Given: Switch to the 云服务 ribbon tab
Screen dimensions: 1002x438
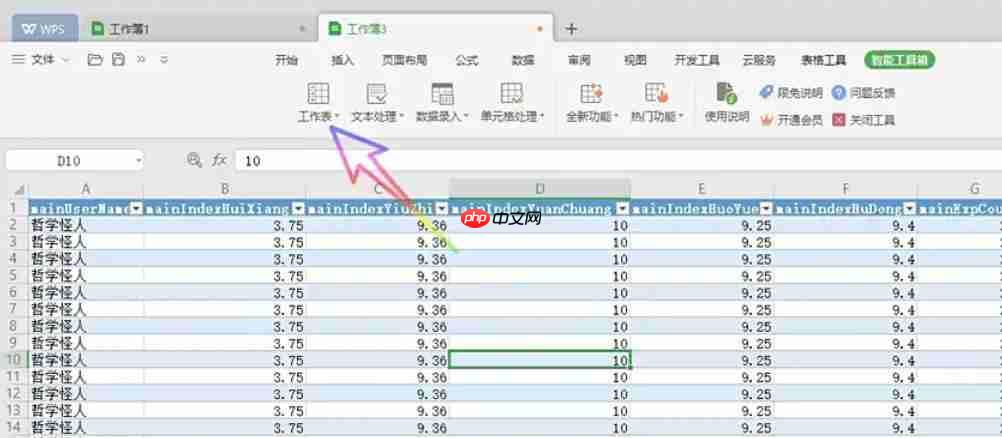Looking at the screenshot, I should coord(759,60).
